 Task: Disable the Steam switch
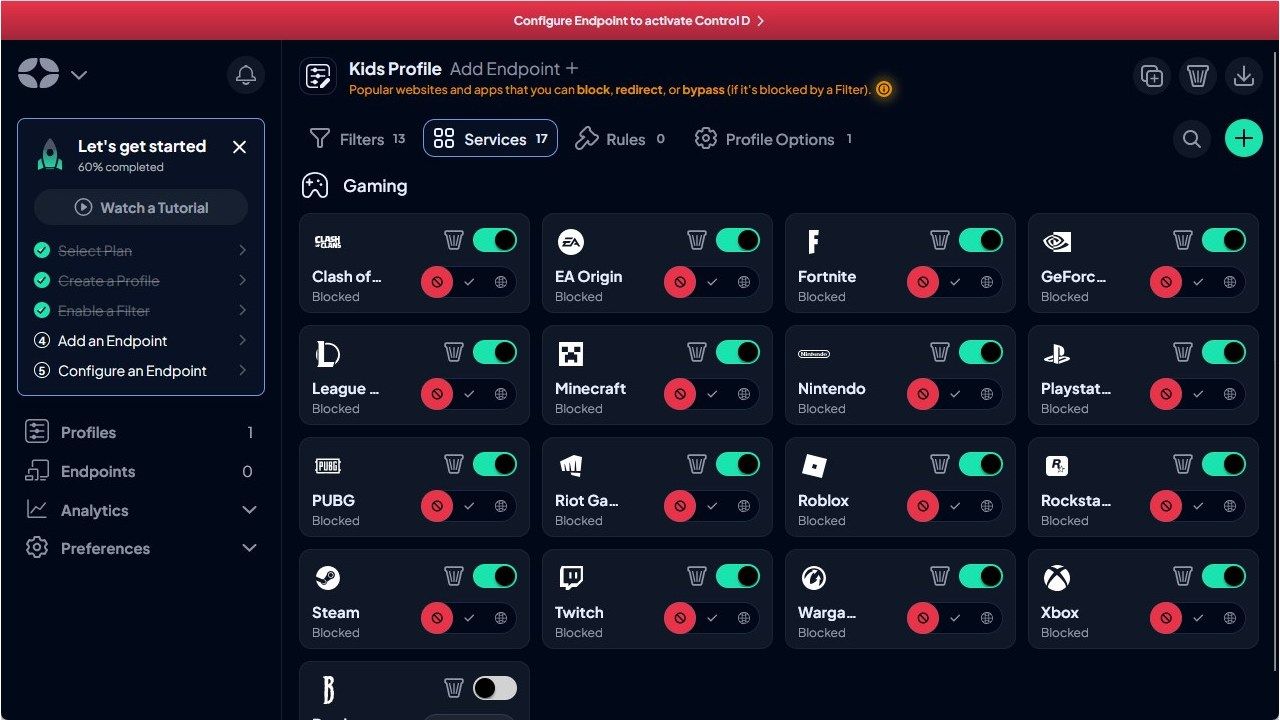click(x=495, y=576)
